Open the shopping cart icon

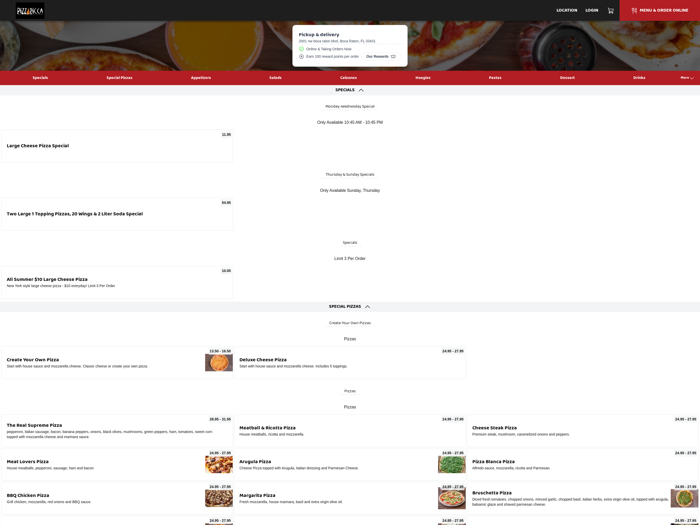tap(610, 10)
